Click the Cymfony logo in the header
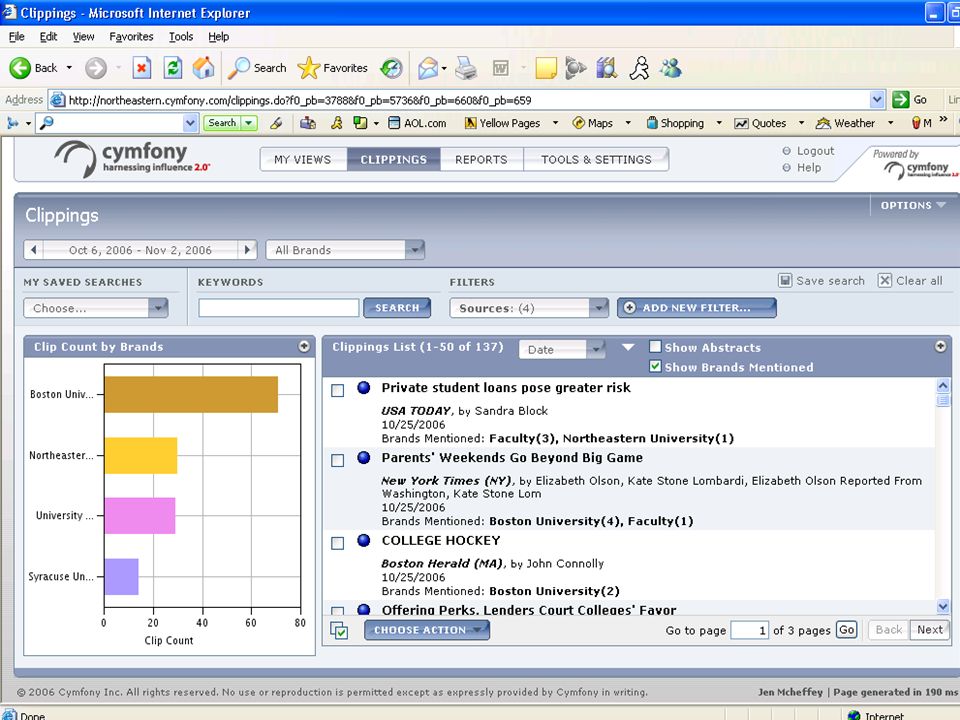The height and width of the screenshot is (720, 960). [x=132, y=159]
